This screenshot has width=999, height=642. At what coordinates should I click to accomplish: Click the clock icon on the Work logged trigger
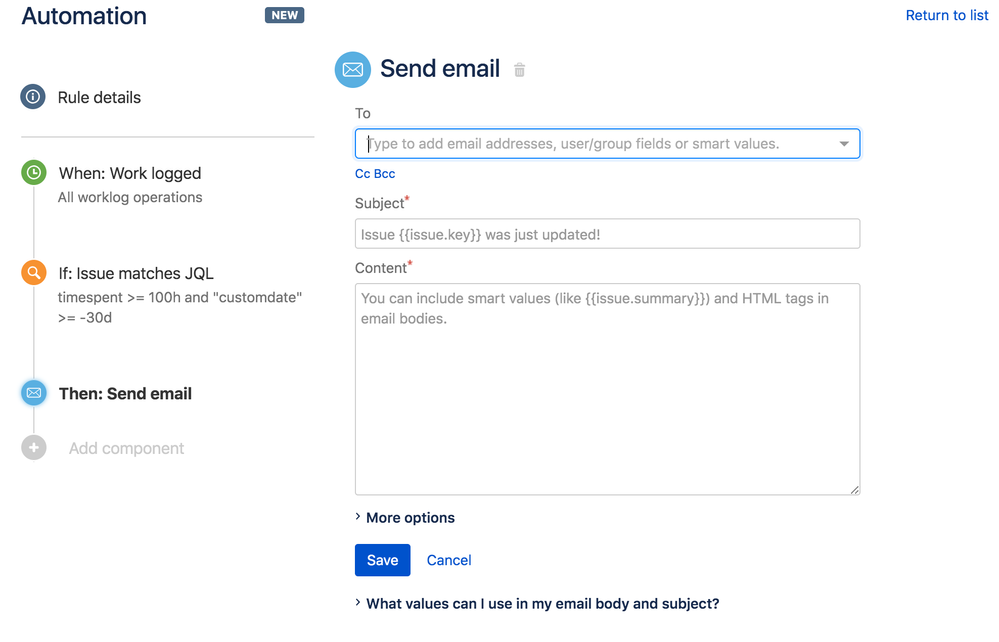click(33, 172)
